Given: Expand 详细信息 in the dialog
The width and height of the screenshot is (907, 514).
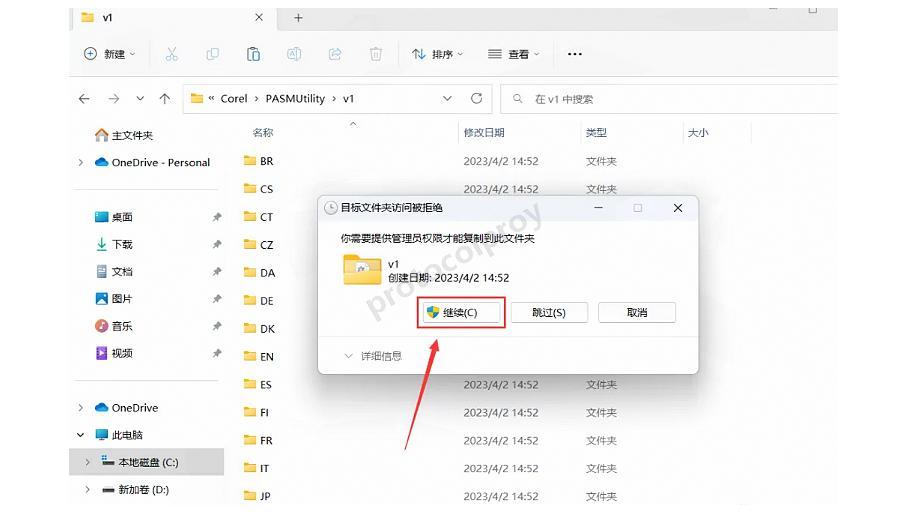Looking at the screenshot, I should tap(373, 356).
